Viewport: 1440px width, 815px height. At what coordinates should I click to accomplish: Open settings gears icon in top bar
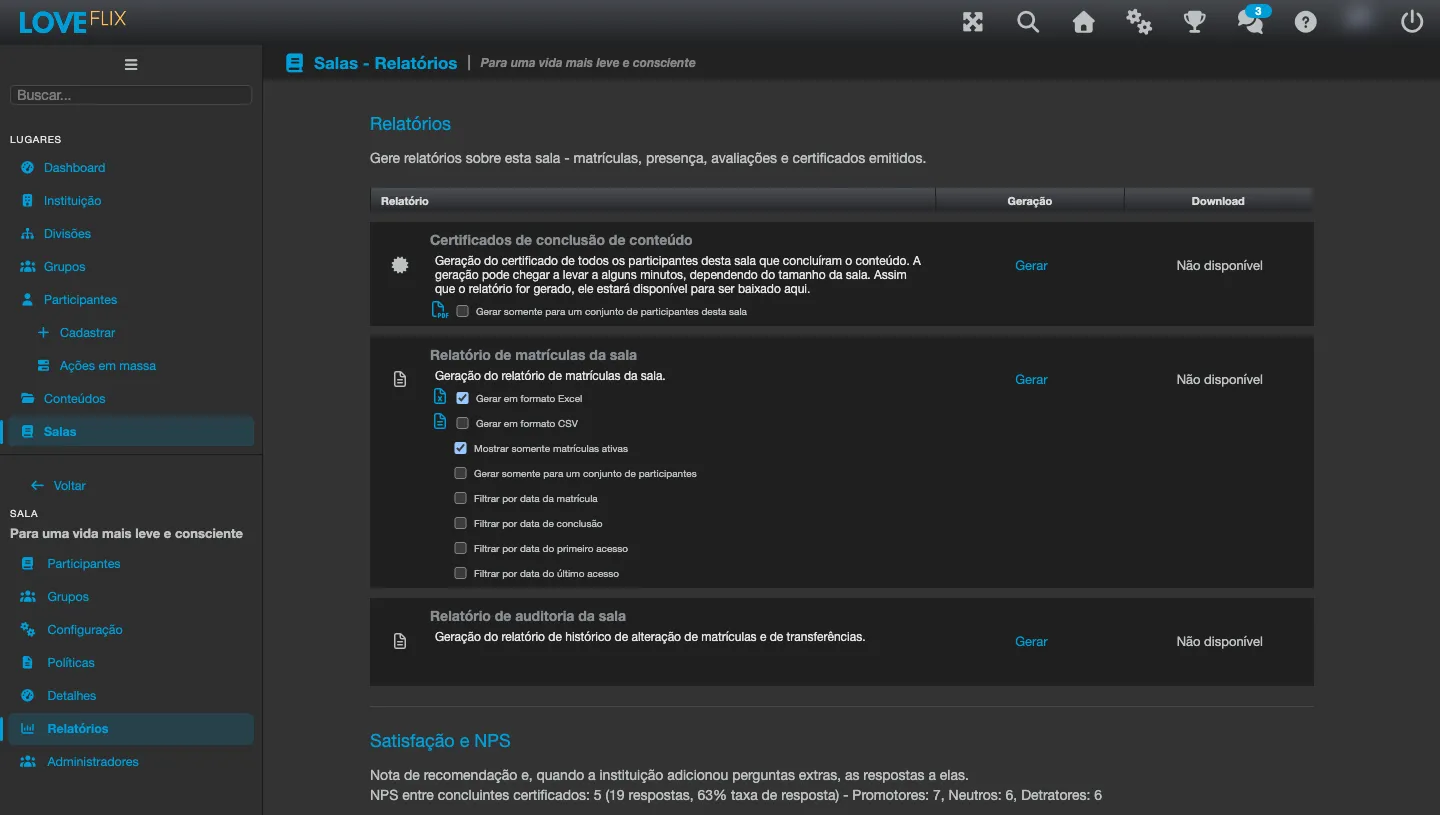pos(1139,22)
